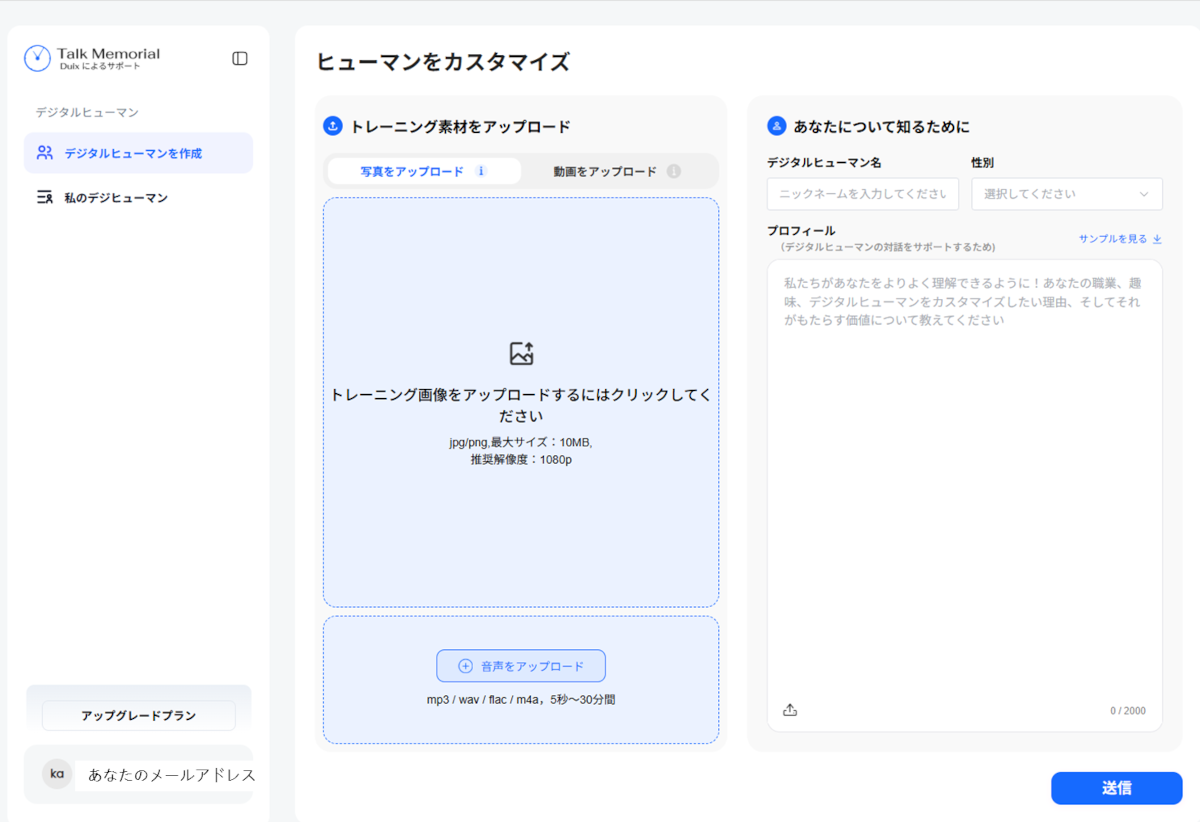Open the サンプルを見る sample link
The image size is (1200, 822).
[x=1113, y=238]
